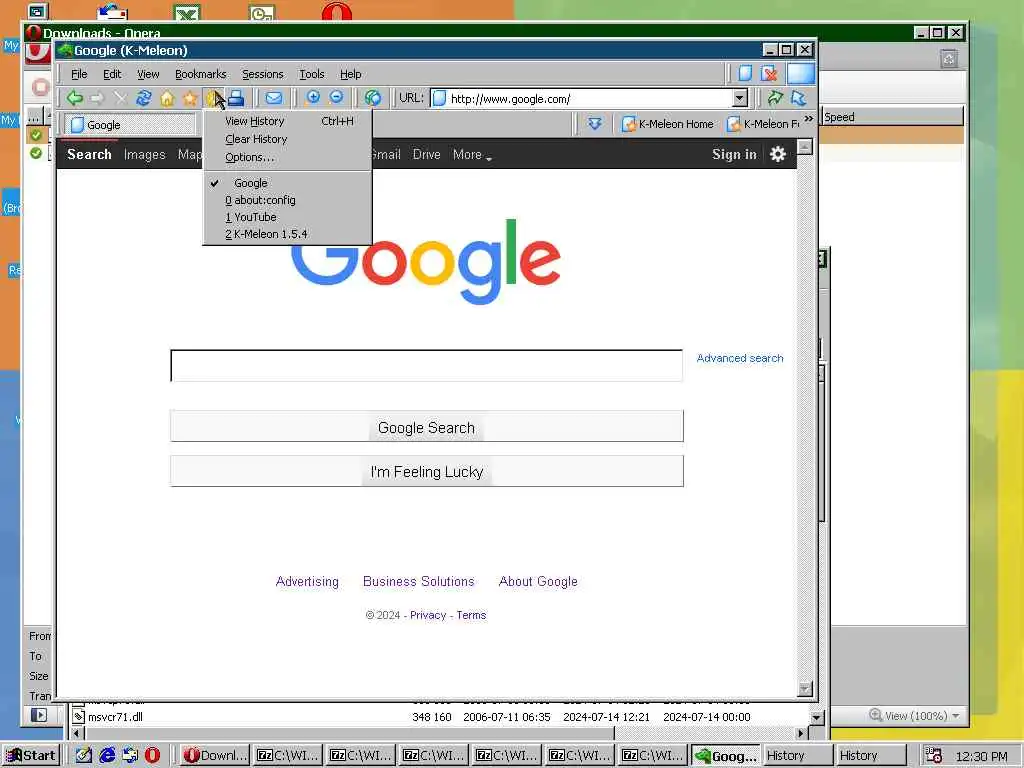1024x768 pixels.
Task: Open the About Google link
Action: pos(538,581)
